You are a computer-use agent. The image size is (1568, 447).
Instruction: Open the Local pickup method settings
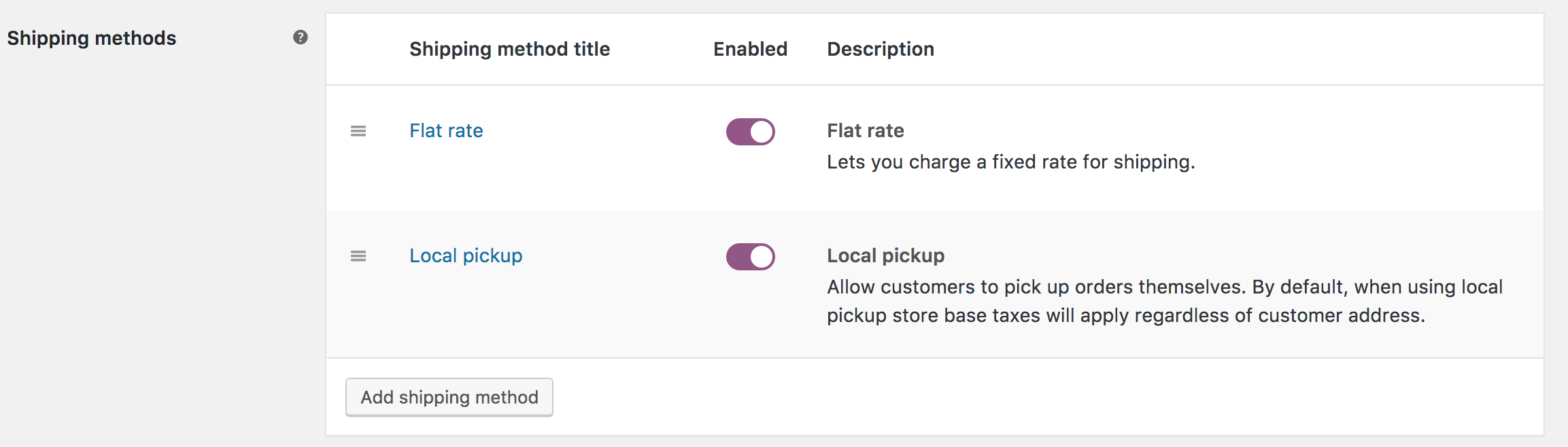(x=466, y=255)
